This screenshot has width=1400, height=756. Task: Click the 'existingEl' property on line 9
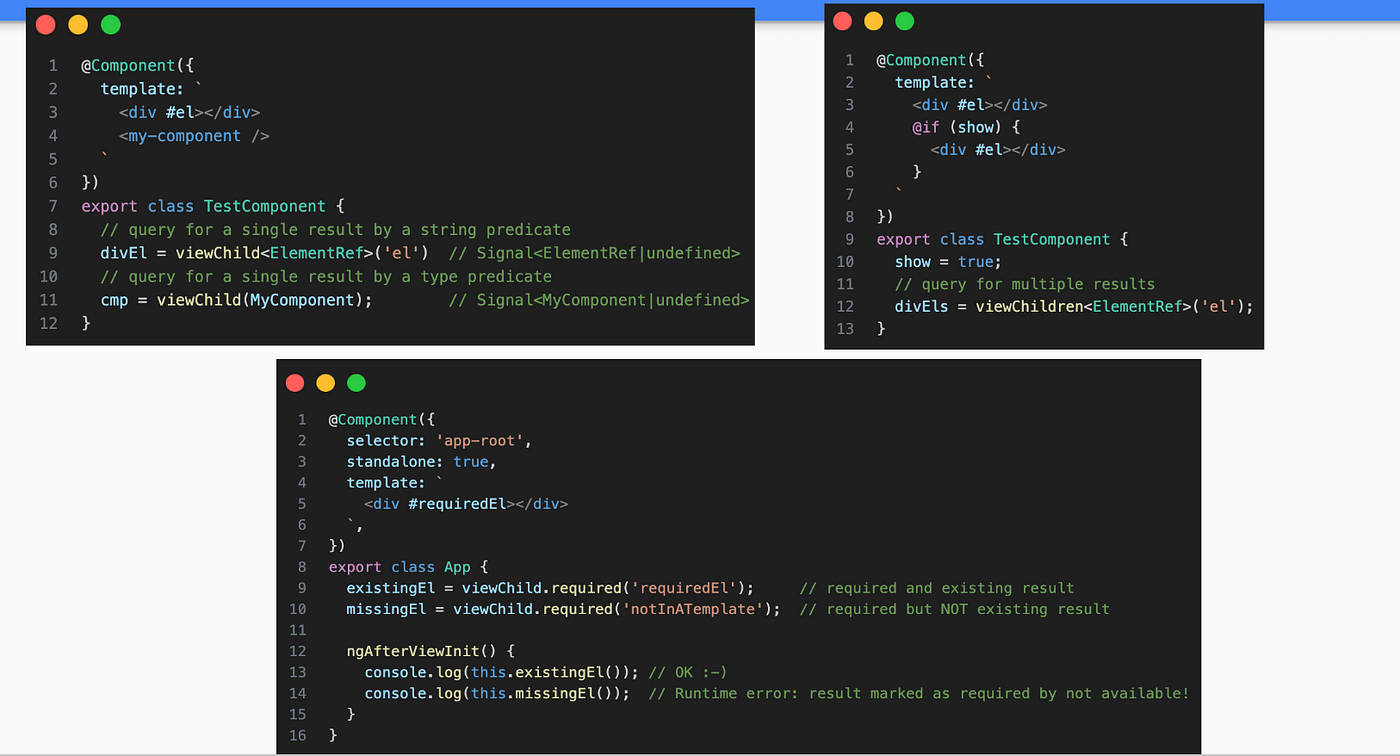point(391,588)
